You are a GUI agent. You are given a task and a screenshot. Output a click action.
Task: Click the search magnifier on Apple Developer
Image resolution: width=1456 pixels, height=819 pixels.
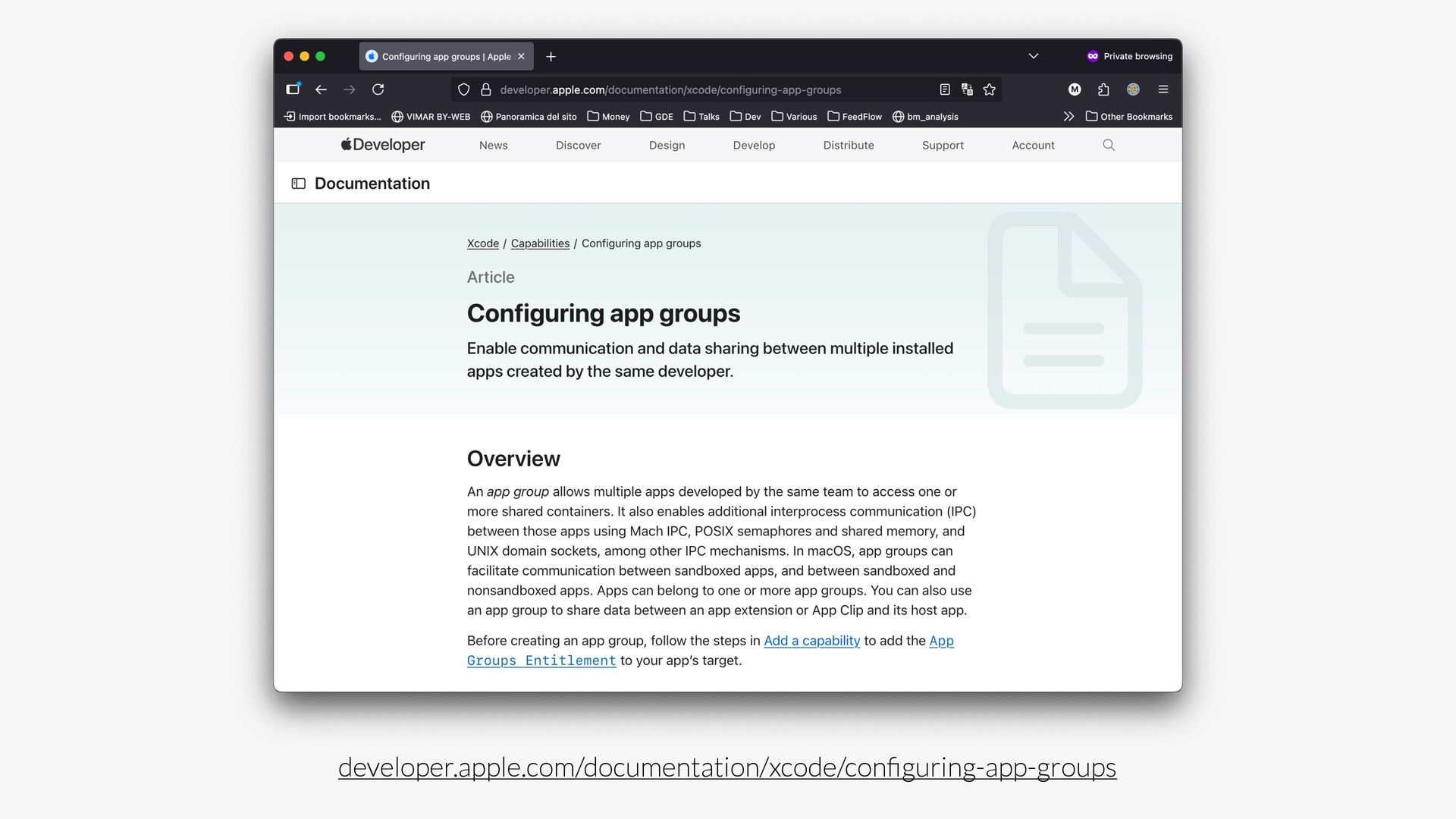tap(1108, 145)
